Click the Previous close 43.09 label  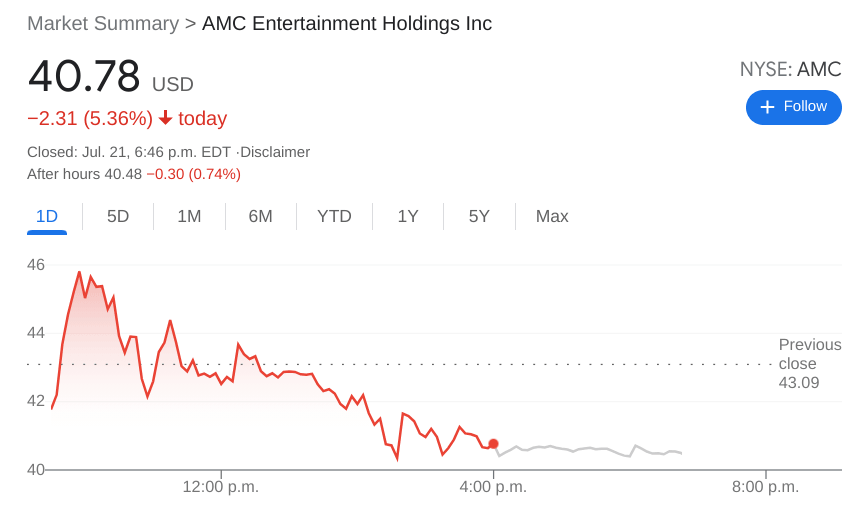[809, 363]
